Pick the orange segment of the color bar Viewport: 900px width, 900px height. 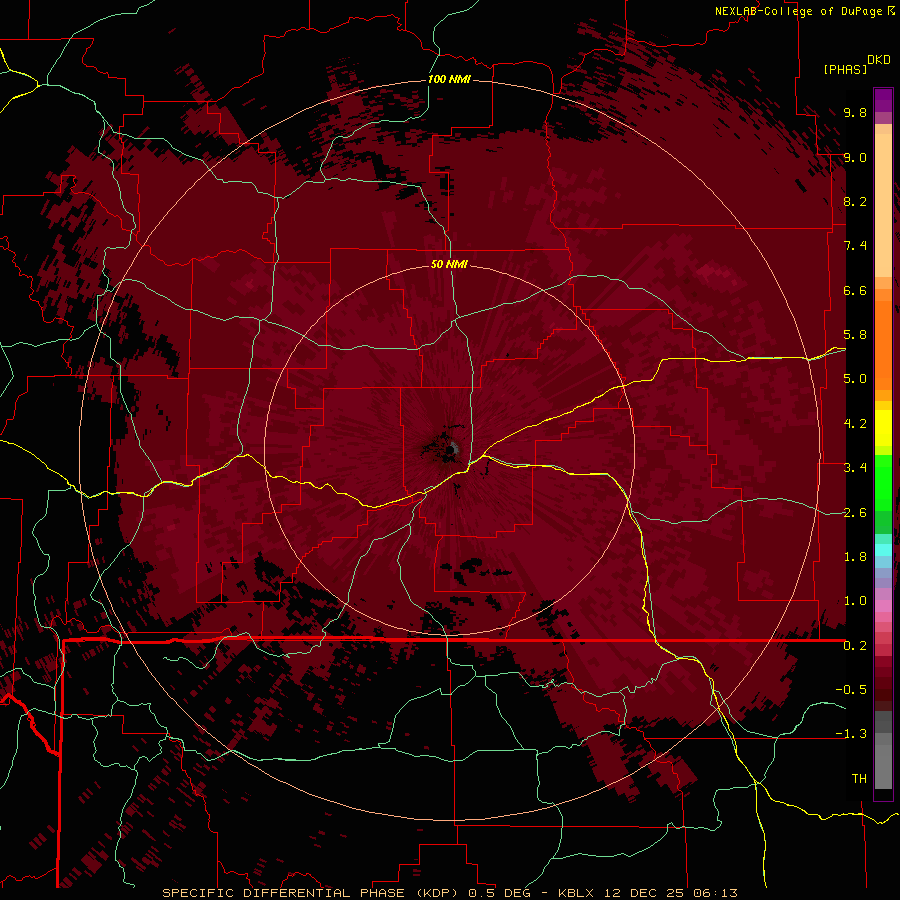[883, 344]
